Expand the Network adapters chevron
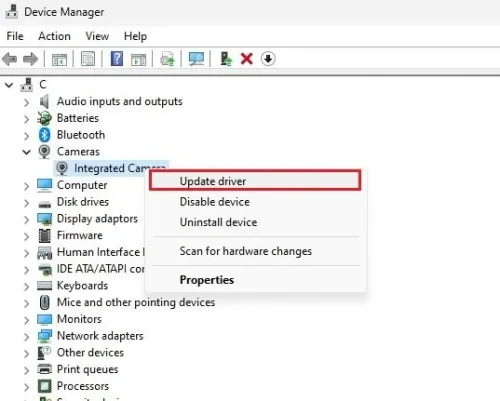 tap(27, 337)
